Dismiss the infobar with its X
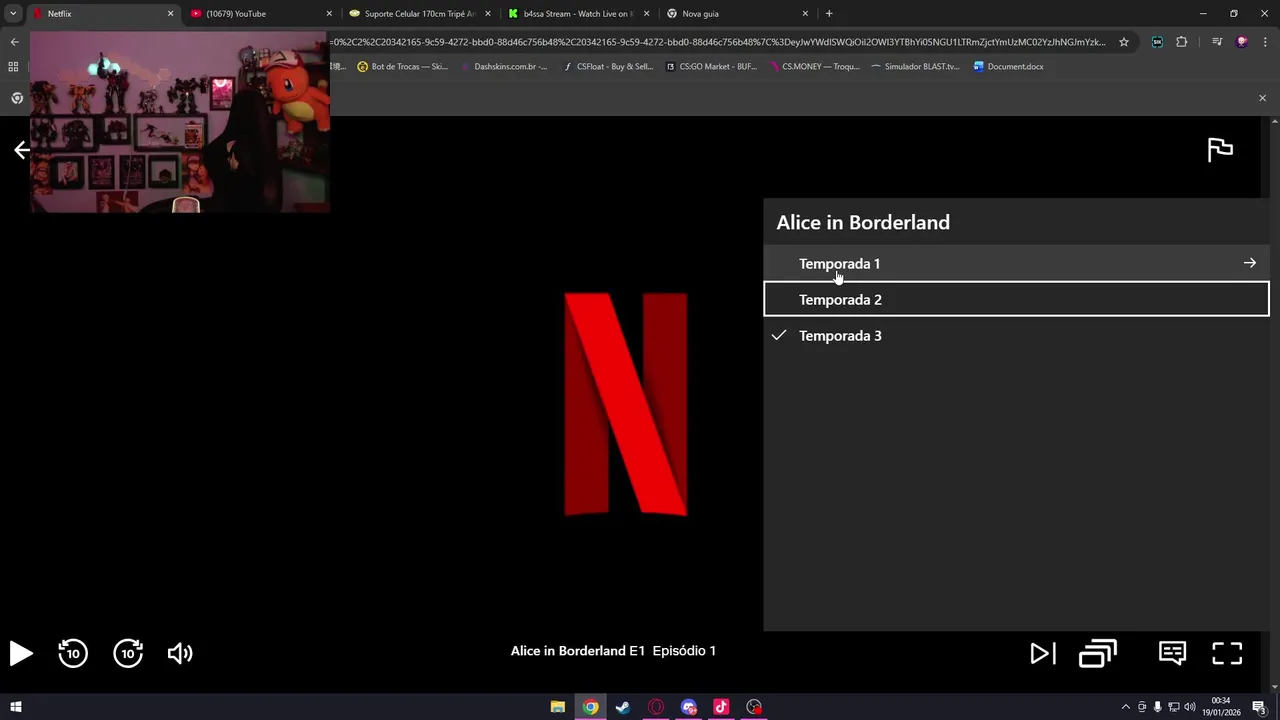The height and width of the screenshot is (720, 1280). [1262, 98]
